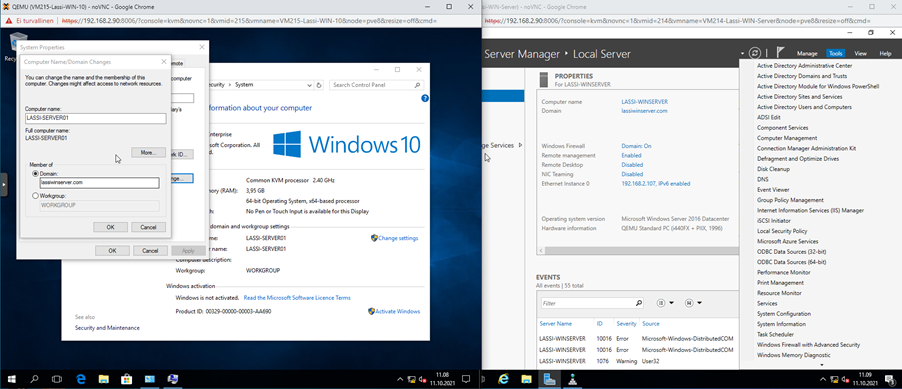This screenshot has width=902, height=389.
Task: Open the notification center on Windows 10
Action: click(467, 379)
